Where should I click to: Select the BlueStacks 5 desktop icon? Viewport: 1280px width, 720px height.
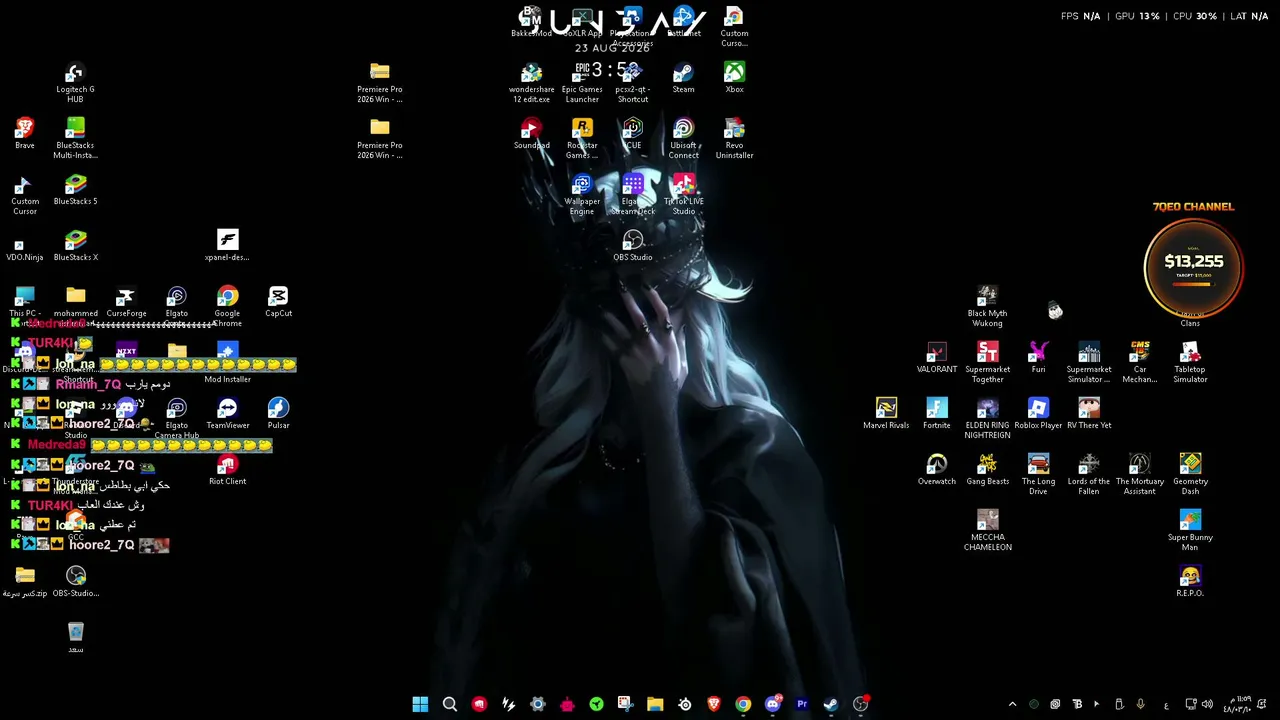click(x=75, y=190)
